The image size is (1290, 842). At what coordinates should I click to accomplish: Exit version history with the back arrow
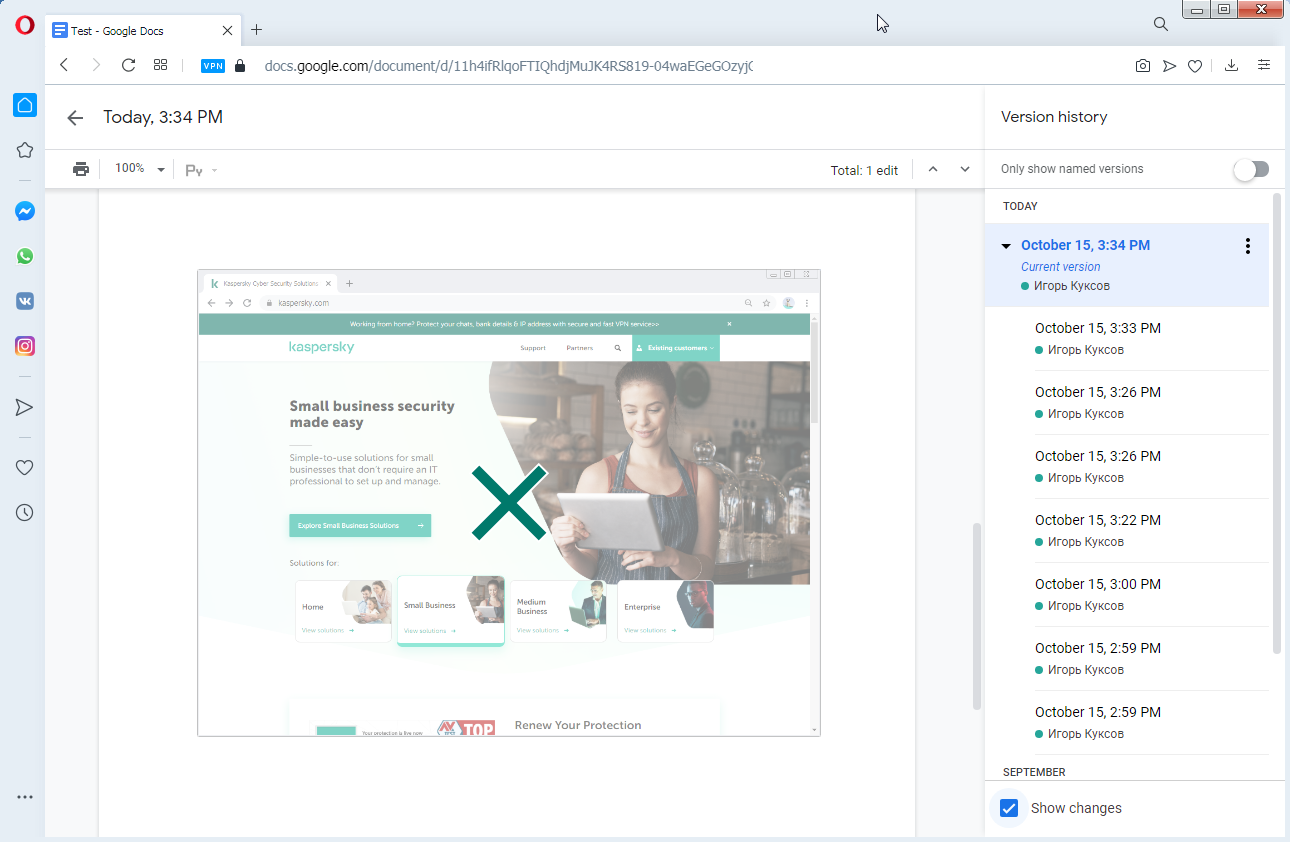[x=75, y=118]
